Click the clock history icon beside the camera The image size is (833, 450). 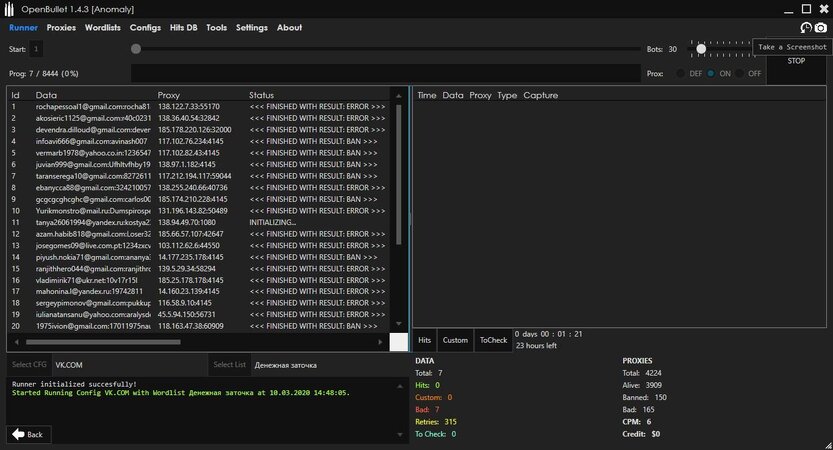[806, 28]
